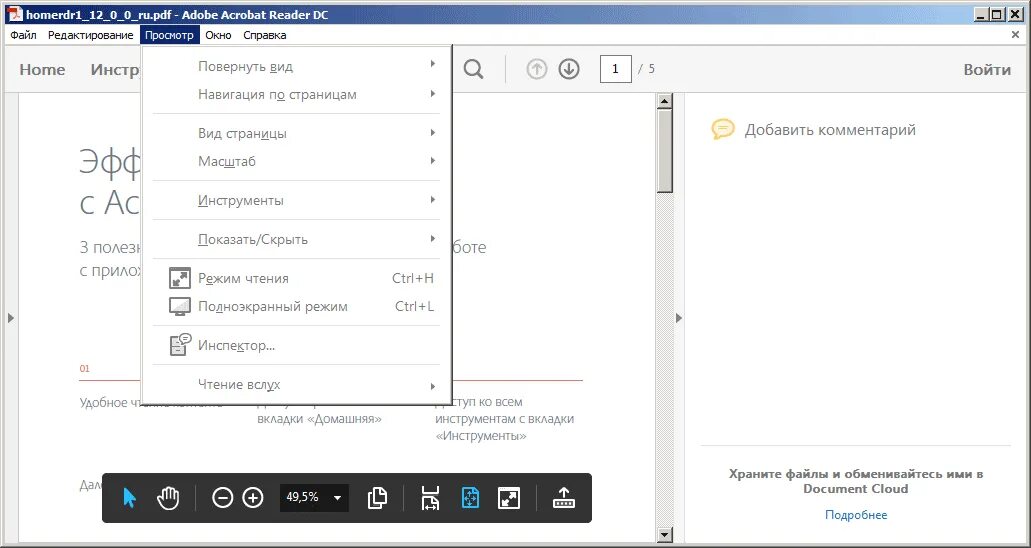Go to previous page arrow
The height and width of the screenshot is (548, 1031).
coord(537,69)
